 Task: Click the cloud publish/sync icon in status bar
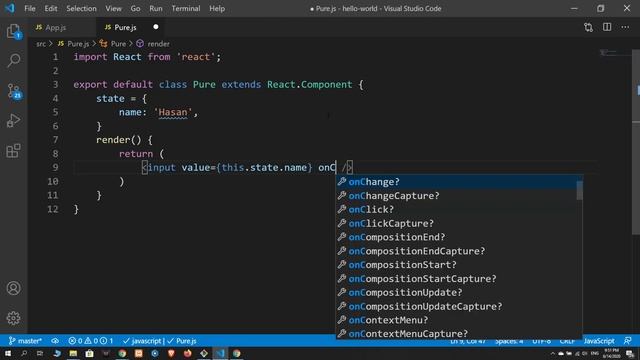(55, 341)
